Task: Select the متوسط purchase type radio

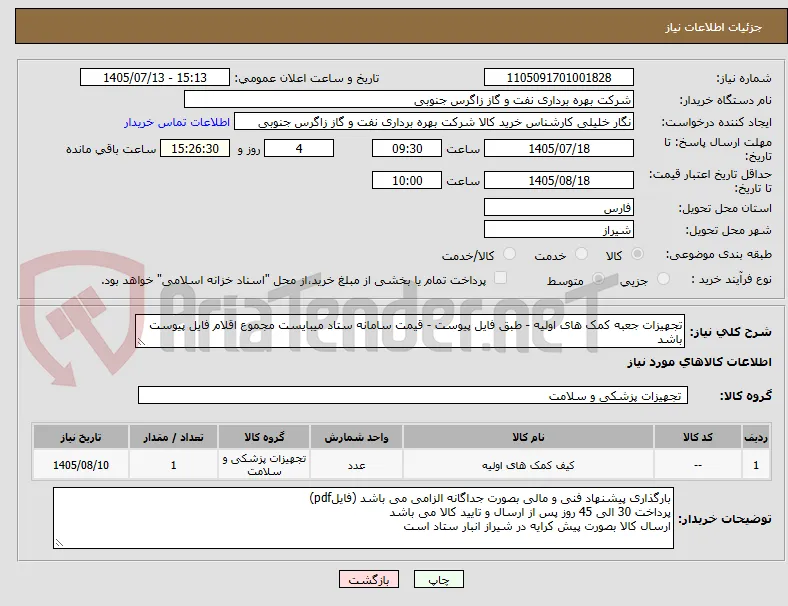Action: point(598,278)
